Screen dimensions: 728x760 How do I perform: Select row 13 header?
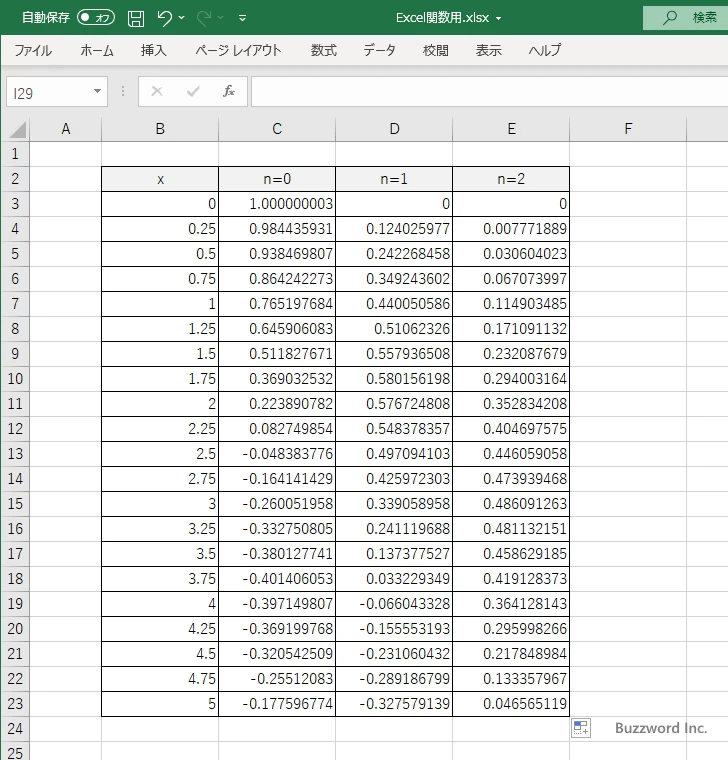click(15, 454)
